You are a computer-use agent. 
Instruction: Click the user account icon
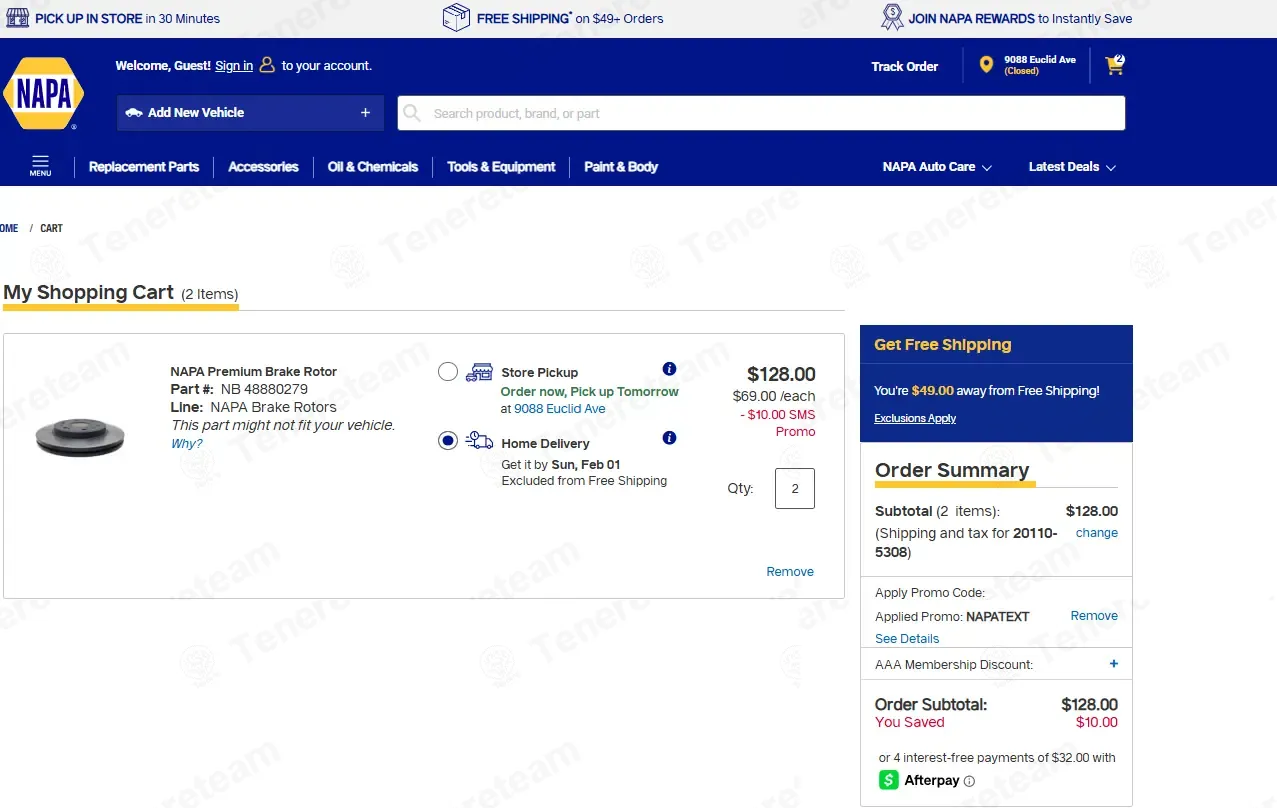267,65
